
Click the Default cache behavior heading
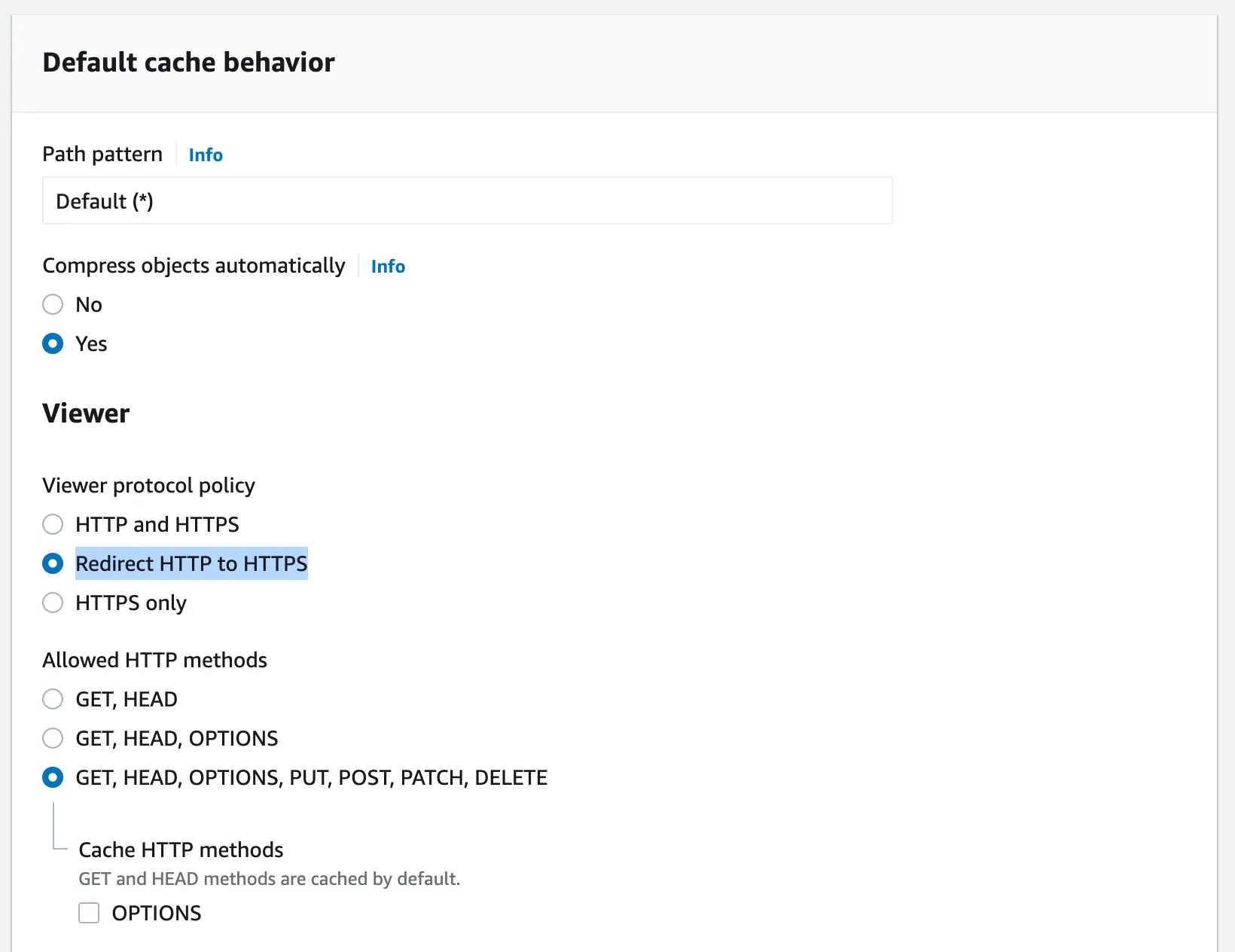click(188, 63)
